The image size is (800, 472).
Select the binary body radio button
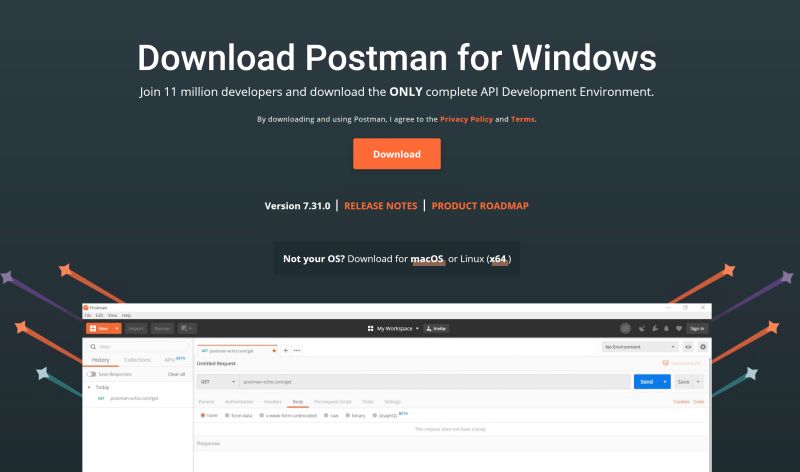(x=347, y=415)
